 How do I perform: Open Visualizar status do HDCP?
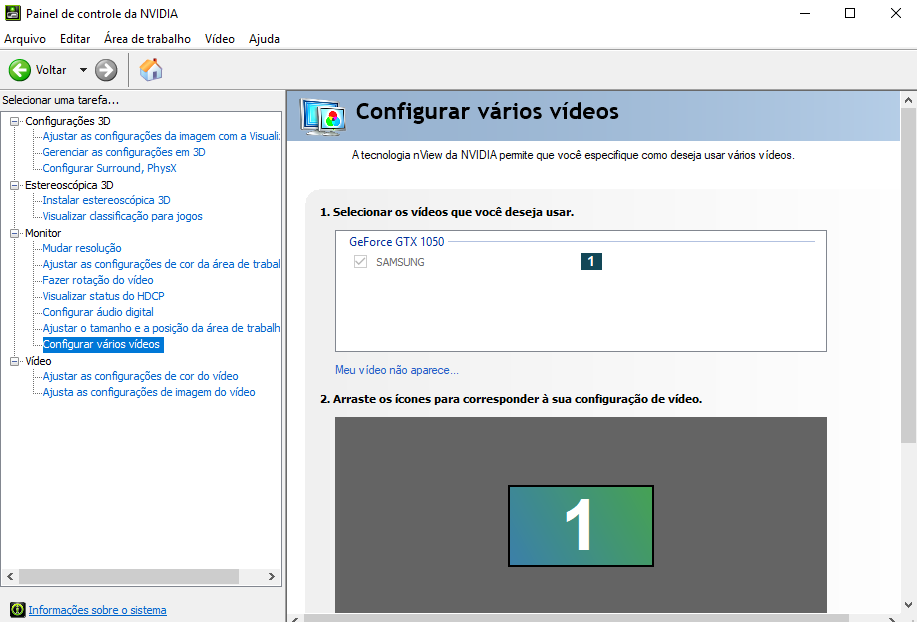coord(104,296)
